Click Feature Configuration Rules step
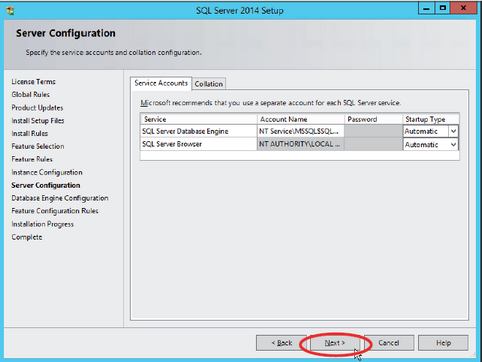The image size is (482, 362). pos(55,211)
